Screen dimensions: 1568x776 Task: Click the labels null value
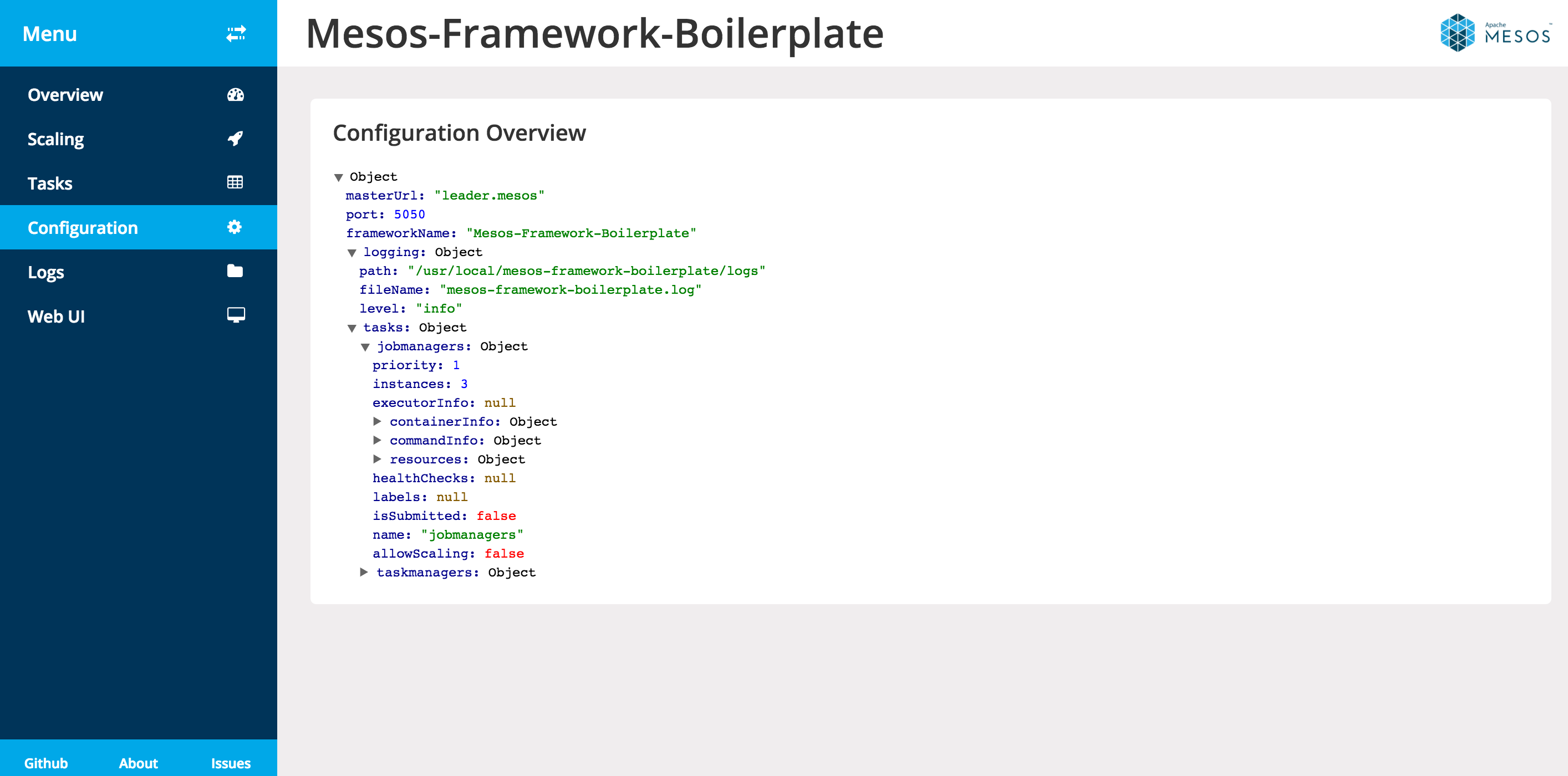[x=452, y=497]
